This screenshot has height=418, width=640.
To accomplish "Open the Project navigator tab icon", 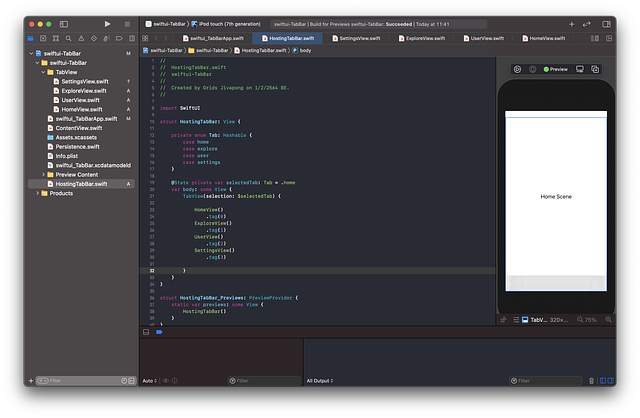I will point(31,38).
